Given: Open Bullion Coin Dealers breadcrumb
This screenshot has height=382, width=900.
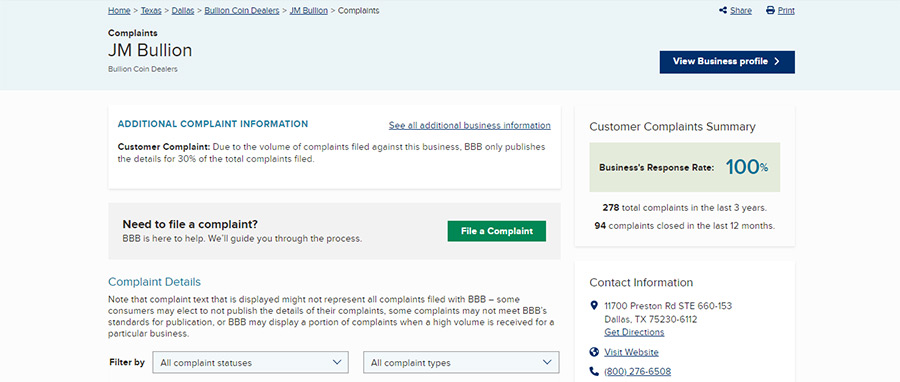Looking at the screenshot, I should click(242, 10).
